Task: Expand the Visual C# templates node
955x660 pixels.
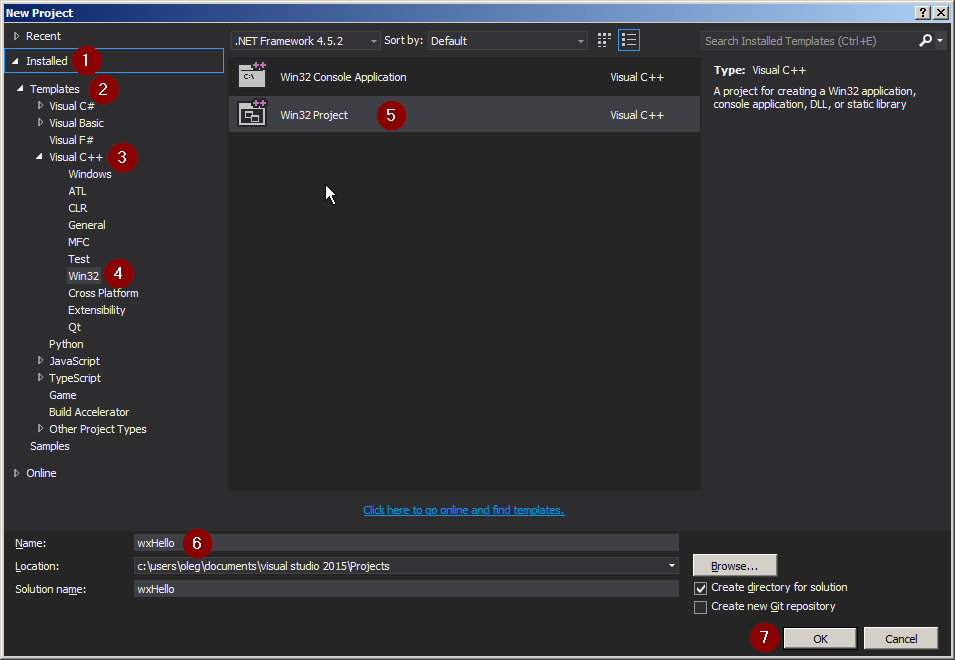Action: point(40,105)
